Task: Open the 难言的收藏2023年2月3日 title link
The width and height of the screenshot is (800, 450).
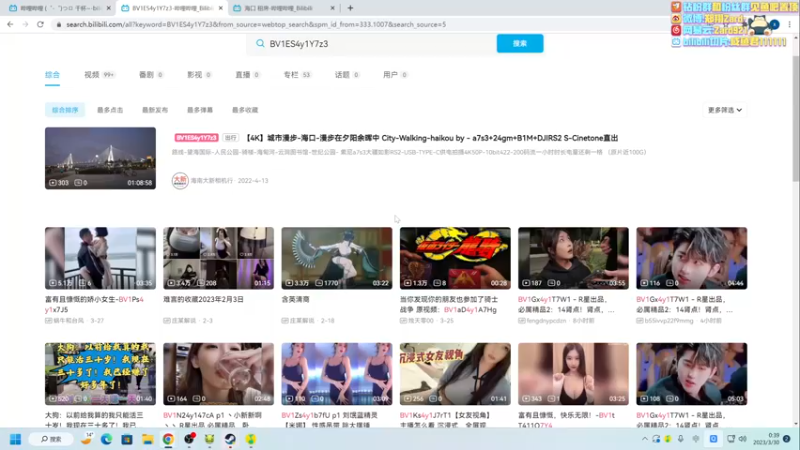Action: [x=204, y=299]
